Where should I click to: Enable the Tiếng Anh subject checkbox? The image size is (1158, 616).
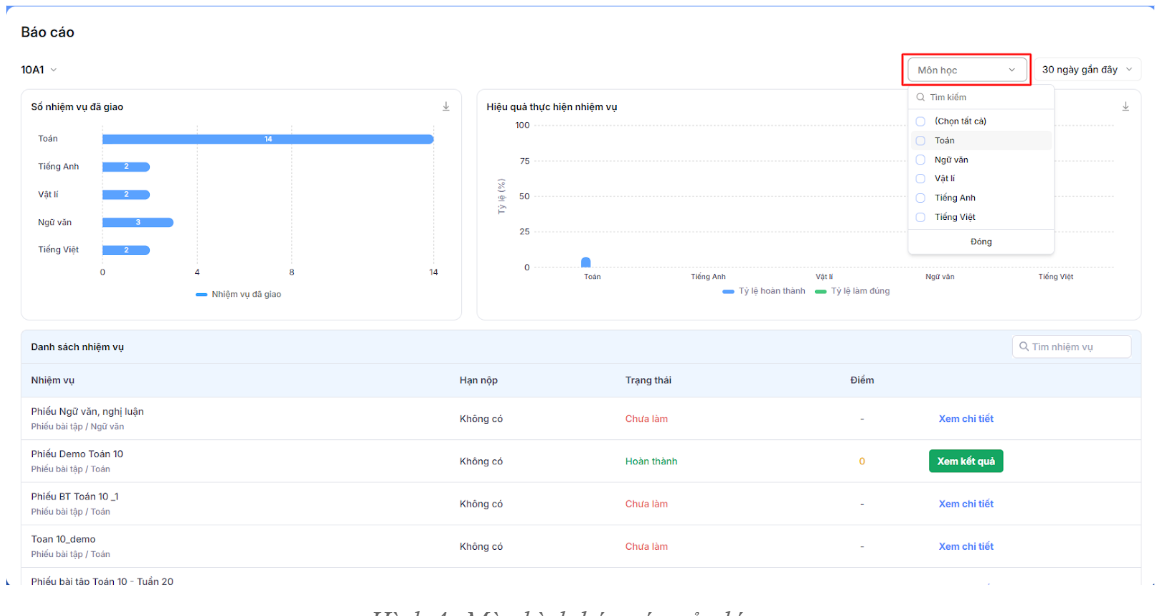[921, 198]
